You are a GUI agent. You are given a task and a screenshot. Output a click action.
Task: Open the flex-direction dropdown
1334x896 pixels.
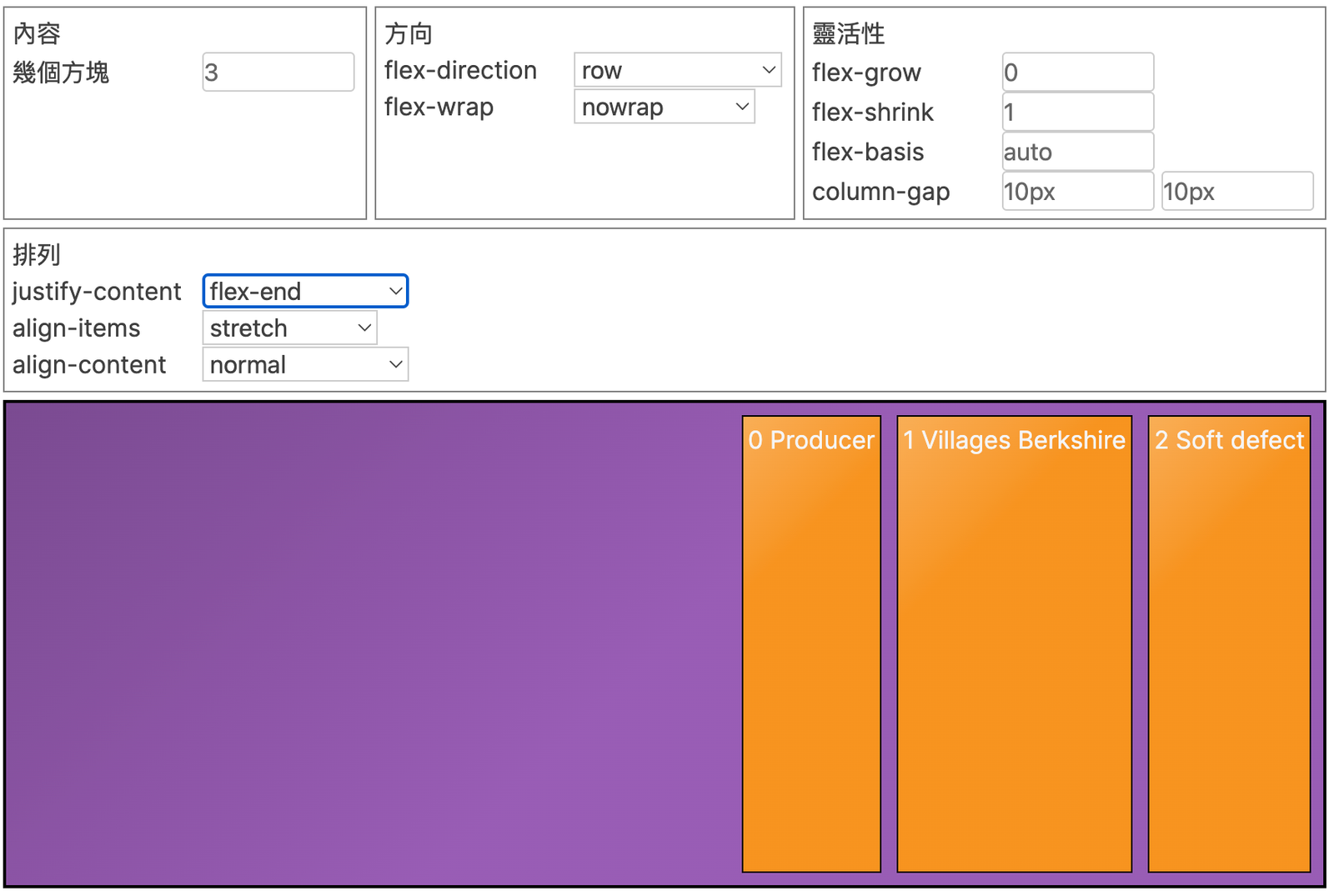point(677,70)
